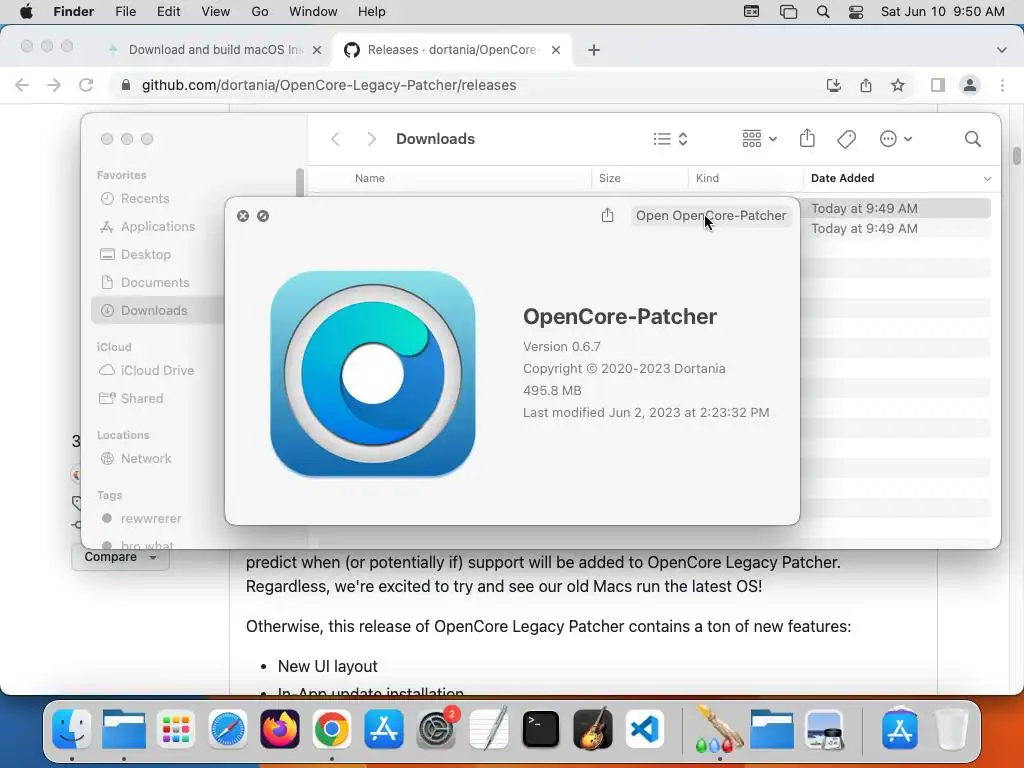Reload the GitHub releases page
The height and width of the screenshot is (768, 1024).
tap(86, 85)
